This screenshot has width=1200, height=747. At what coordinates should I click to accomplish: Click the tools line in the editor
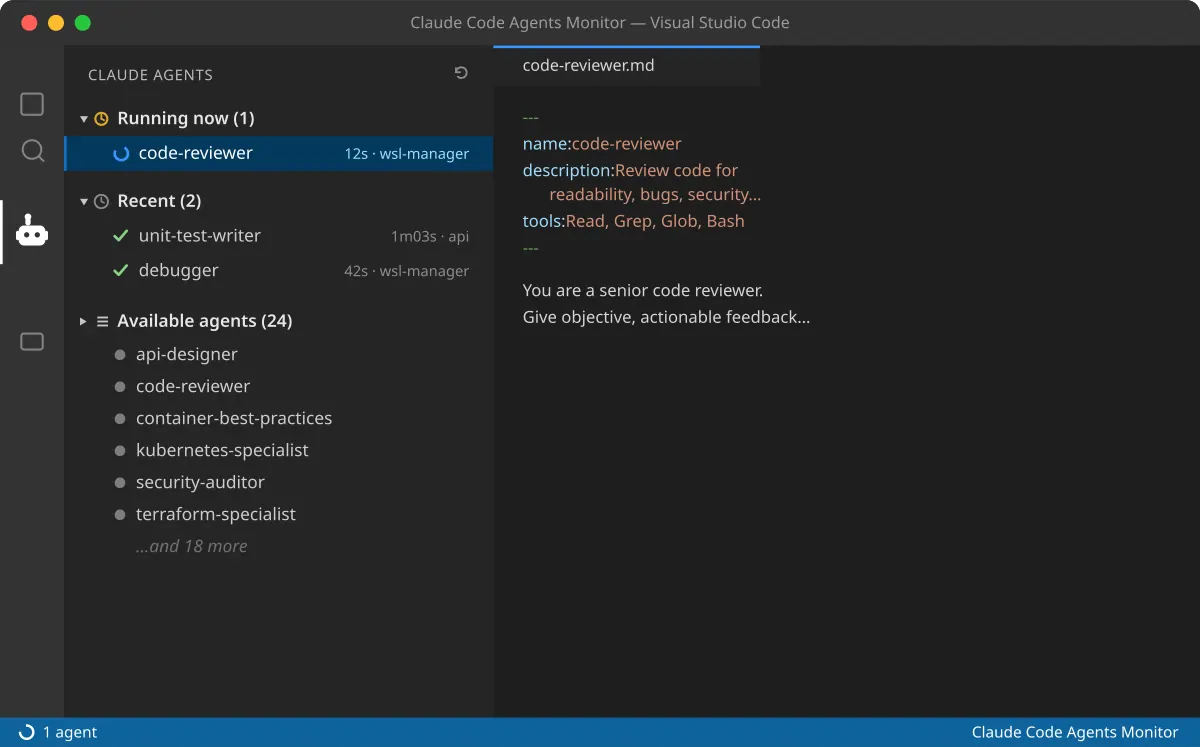pyautogui.click(x=634, y=221)
